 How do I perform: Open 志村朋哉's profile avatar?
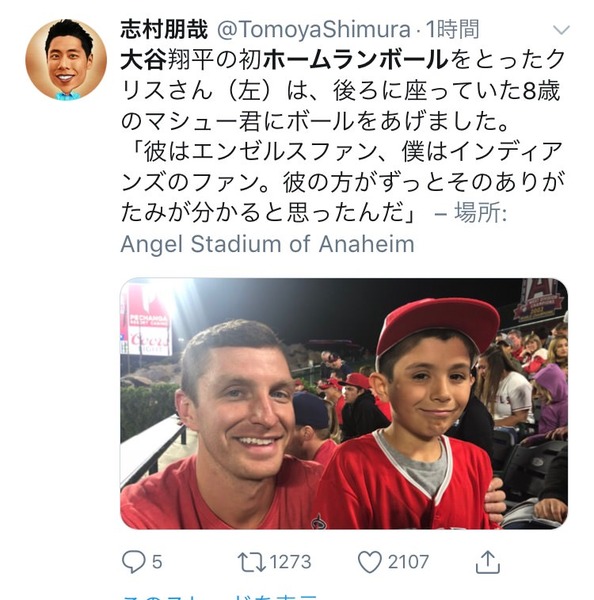pyautogui.click(x=66, y=60)
